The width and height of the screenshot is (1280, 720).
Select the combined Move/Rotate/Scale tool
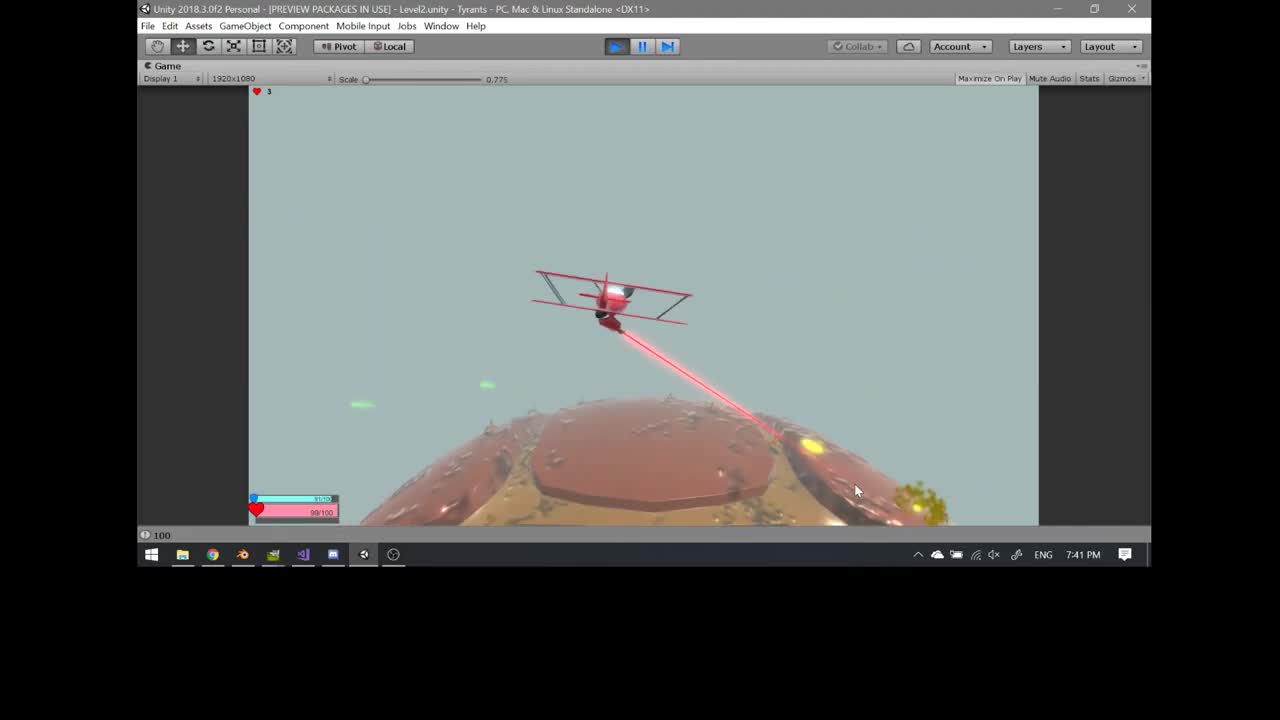click(x=284, y=46)
